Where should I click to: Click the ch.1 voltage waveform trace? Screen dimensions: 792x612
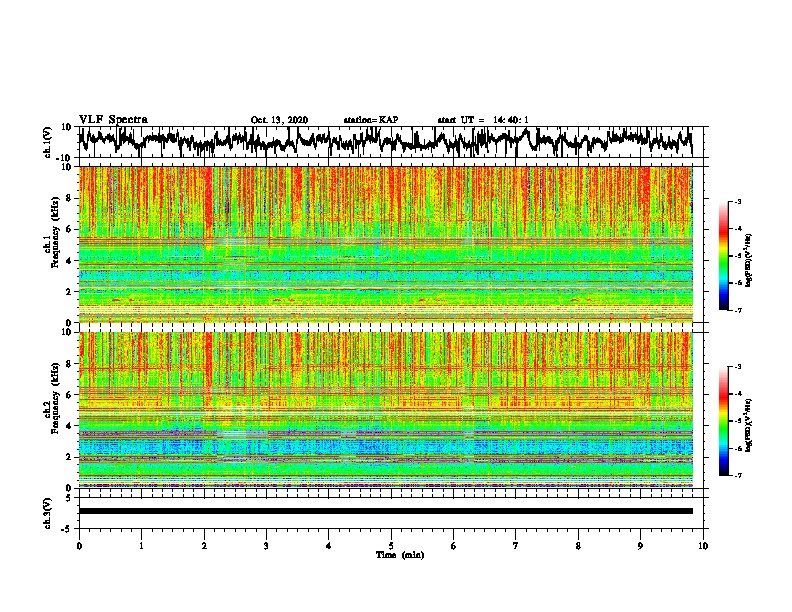(x=385, y=142)
